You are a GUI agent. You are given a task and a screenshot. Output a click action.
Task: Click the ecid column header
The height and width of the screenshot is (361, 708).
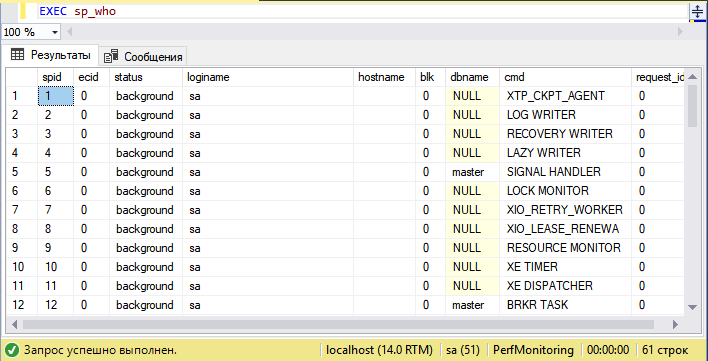click(92, 77)
